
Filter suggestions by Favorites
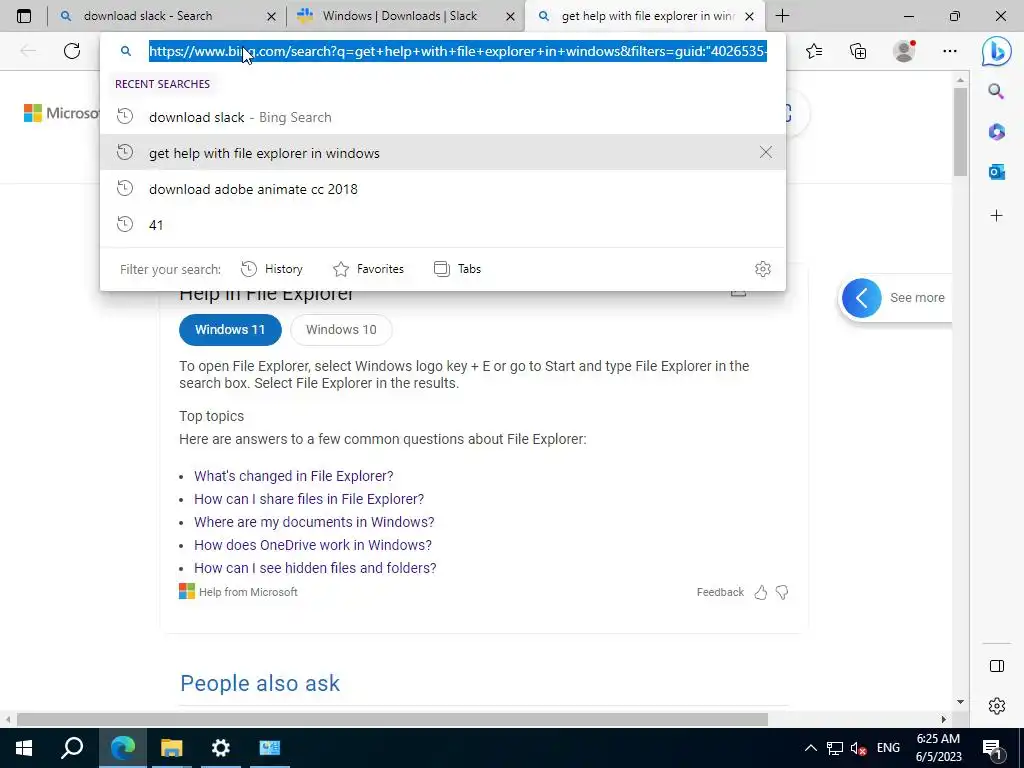click(x=368, y=269)
